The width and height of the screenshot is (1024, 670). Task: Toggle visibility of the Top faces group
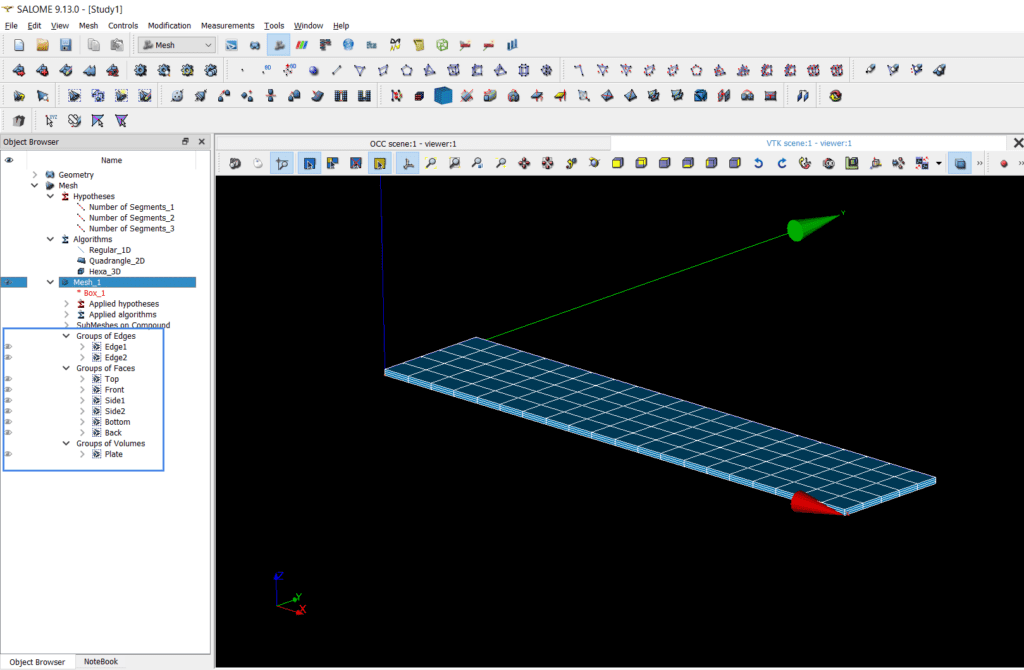tap(7, 379)
